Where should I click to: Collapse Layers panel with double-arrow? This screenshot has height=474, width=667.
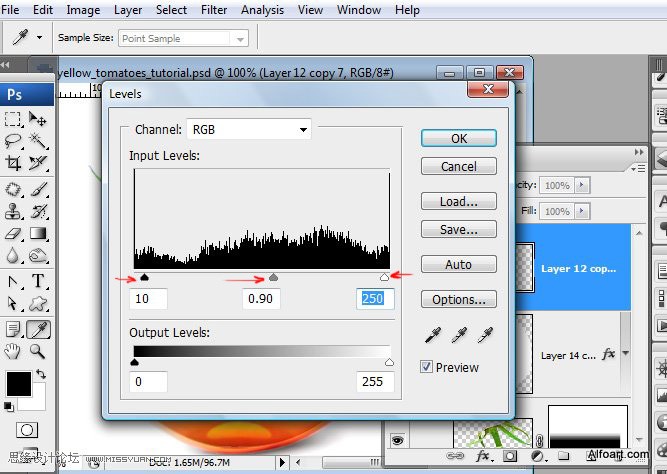tap(639, 152)
